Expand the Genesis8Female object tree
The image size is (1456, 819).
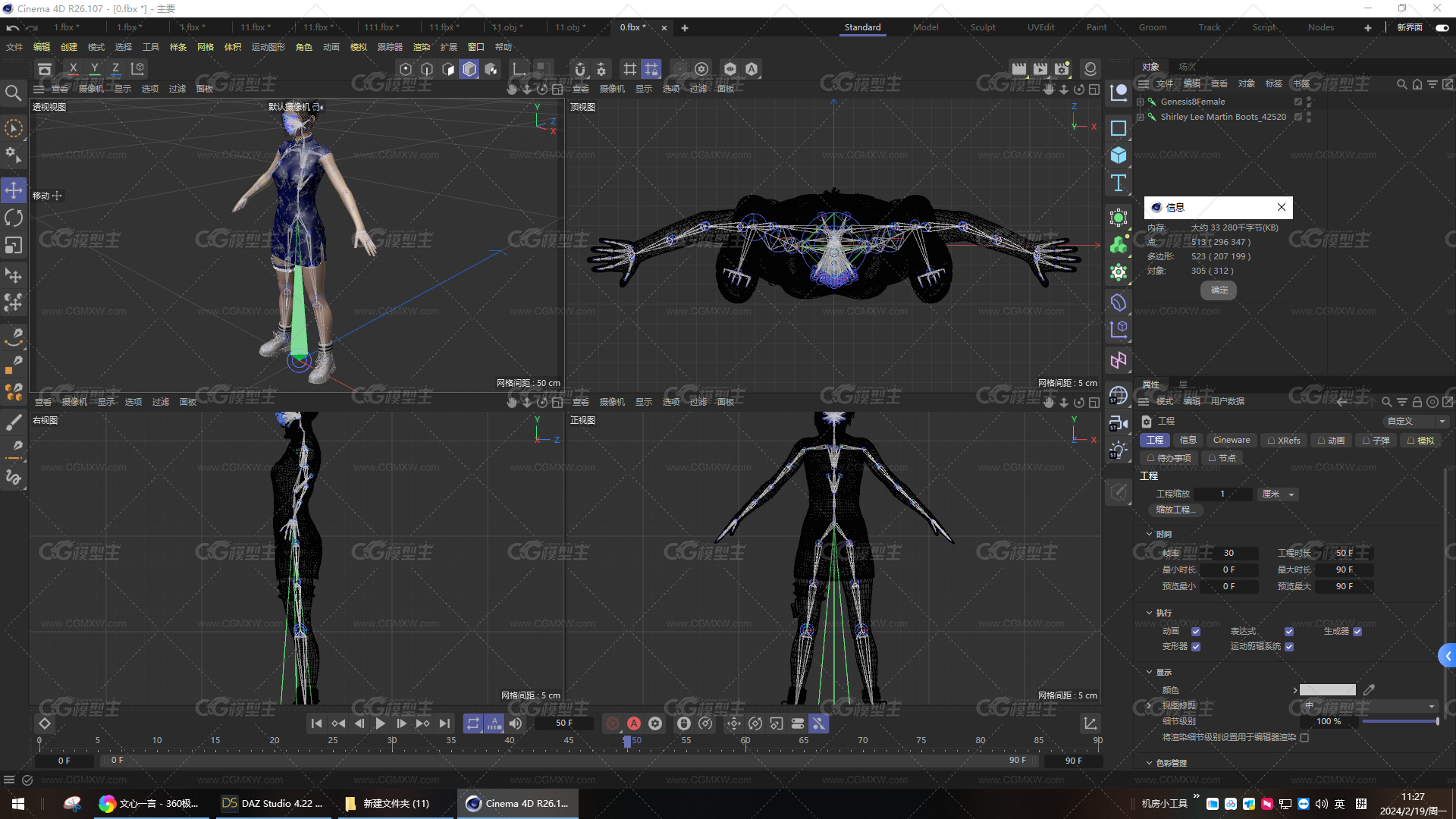coord(1140,102)
